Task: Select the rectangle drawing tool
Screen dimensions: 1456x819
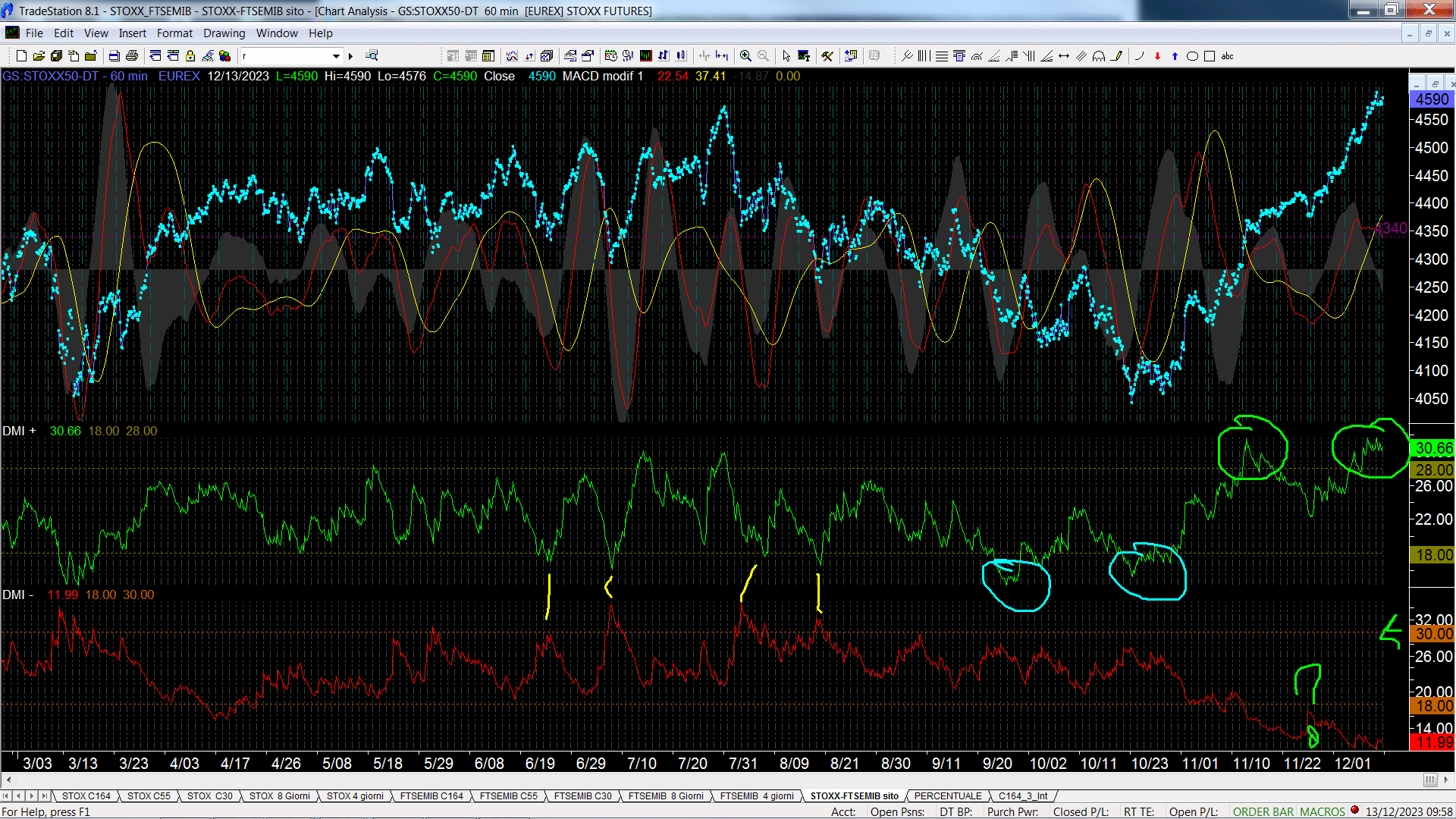Action: tap(1210, 56)
